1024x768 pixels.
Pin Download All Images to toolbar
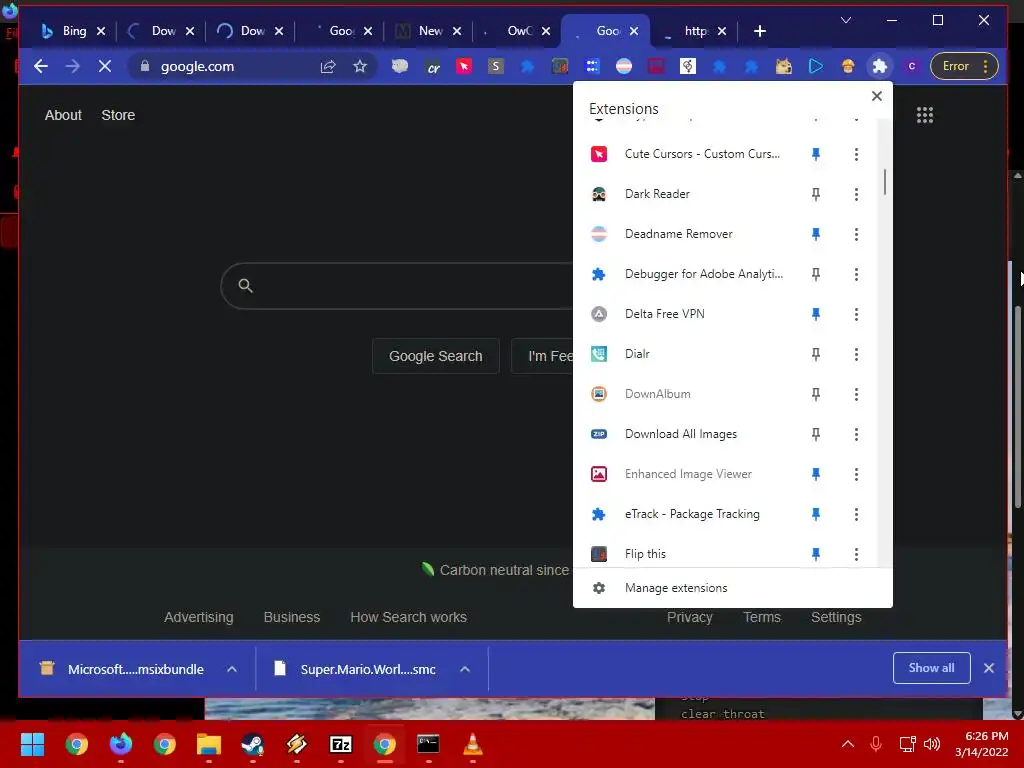tap(816, 434)
